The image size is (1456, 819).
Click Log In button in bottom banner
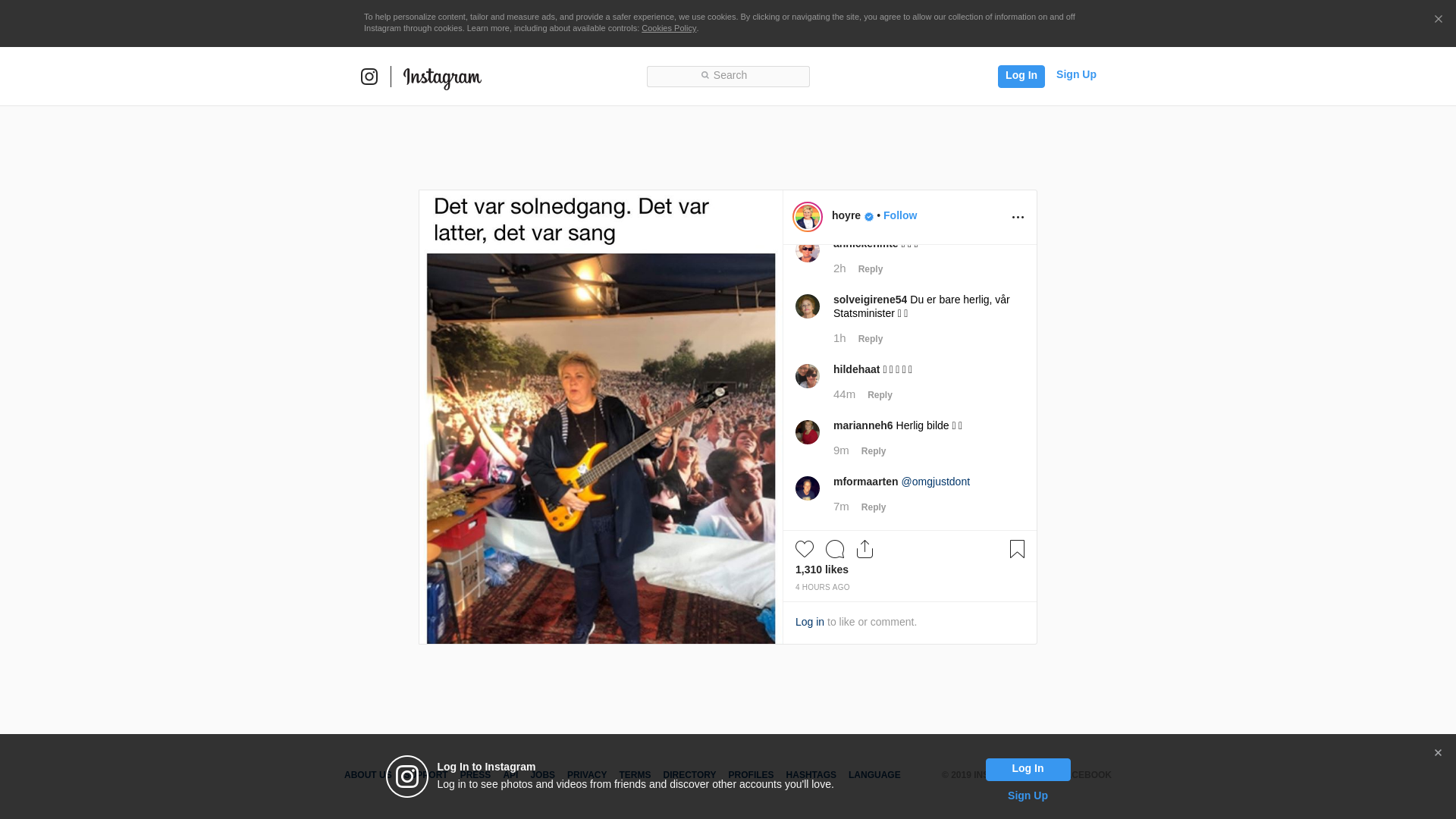click(x=1028, y=769)
